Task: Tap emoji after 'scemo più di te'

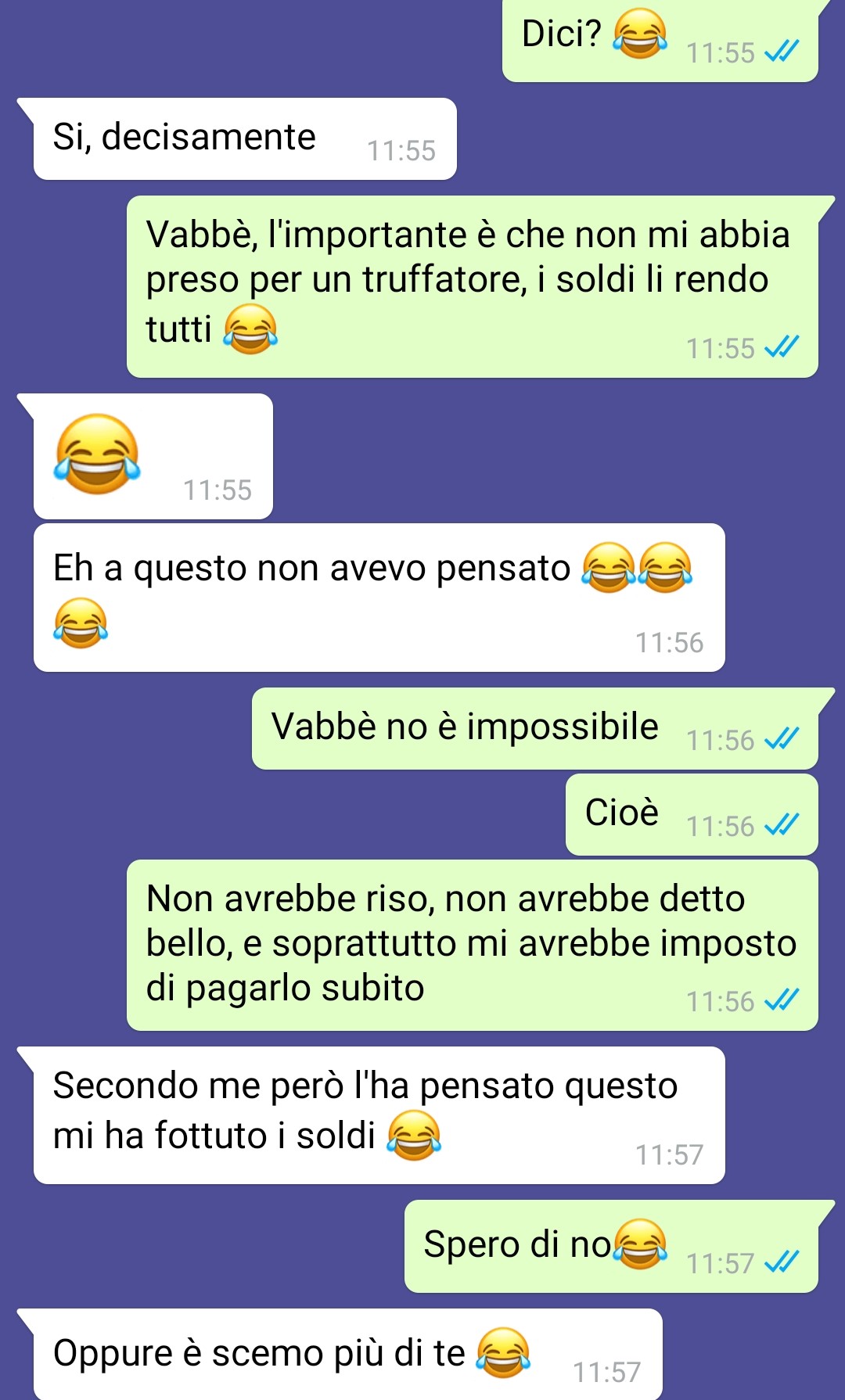Action: pos(504,1352)
